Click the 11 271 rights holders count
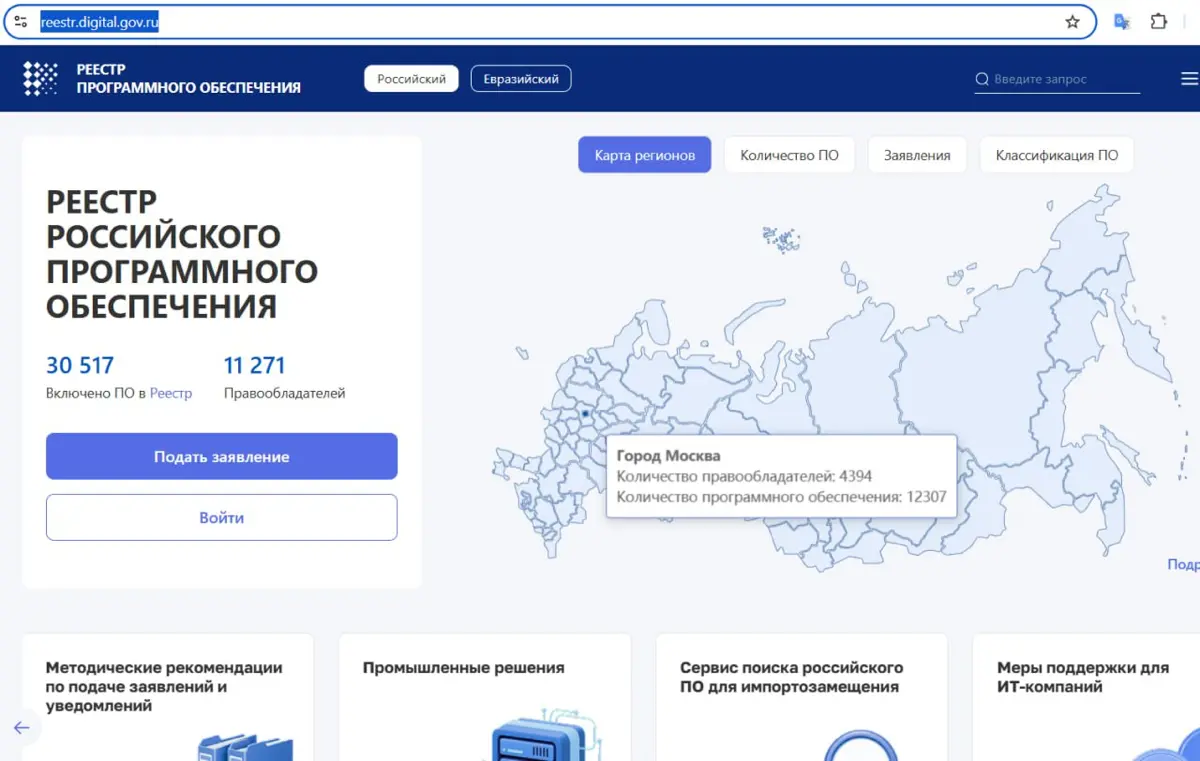The height and width of the screenshot is (761, 1200). point(255,365)
